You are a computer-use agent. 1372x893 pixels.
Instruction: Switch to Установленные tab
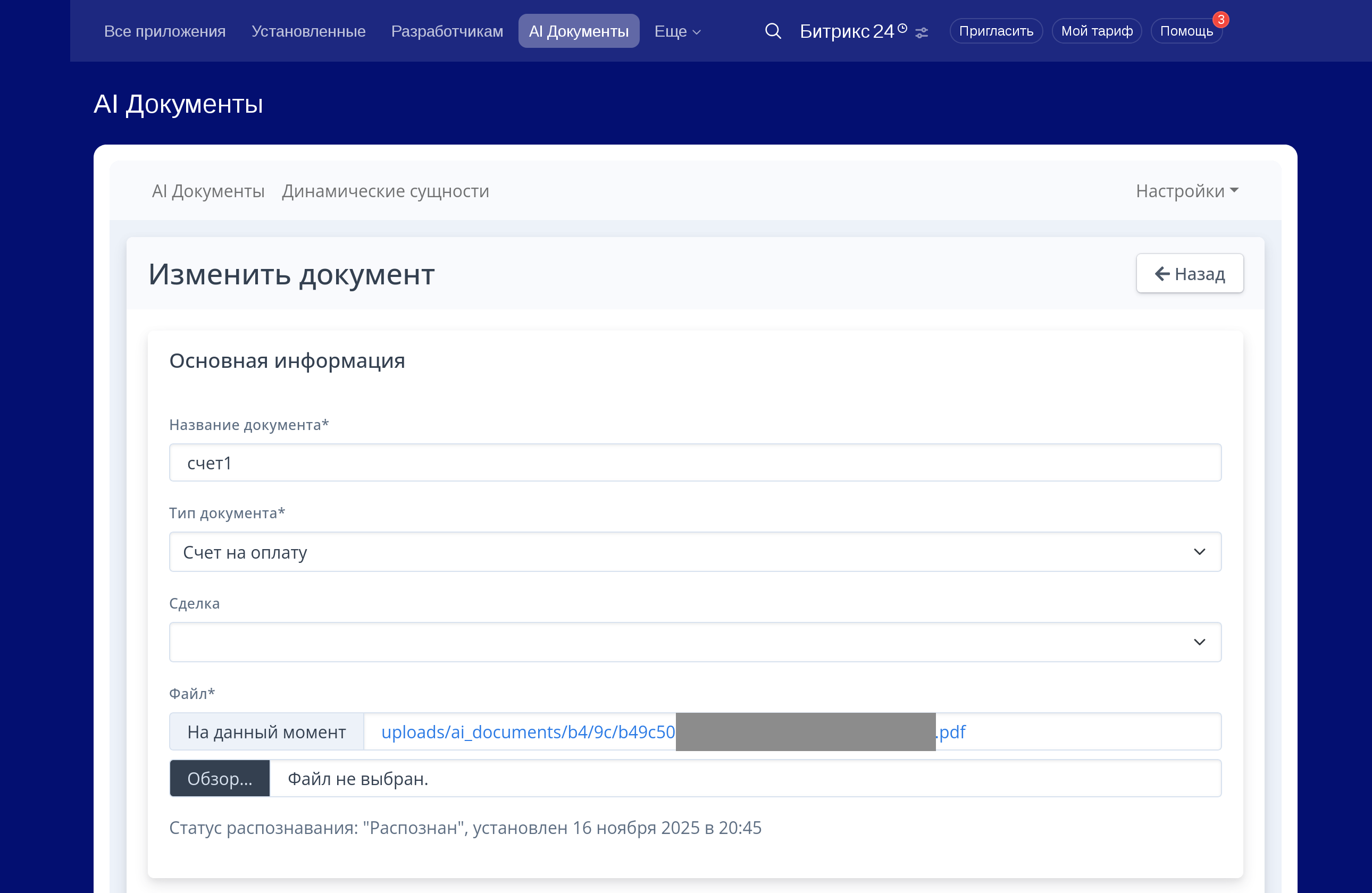point(308,31)
